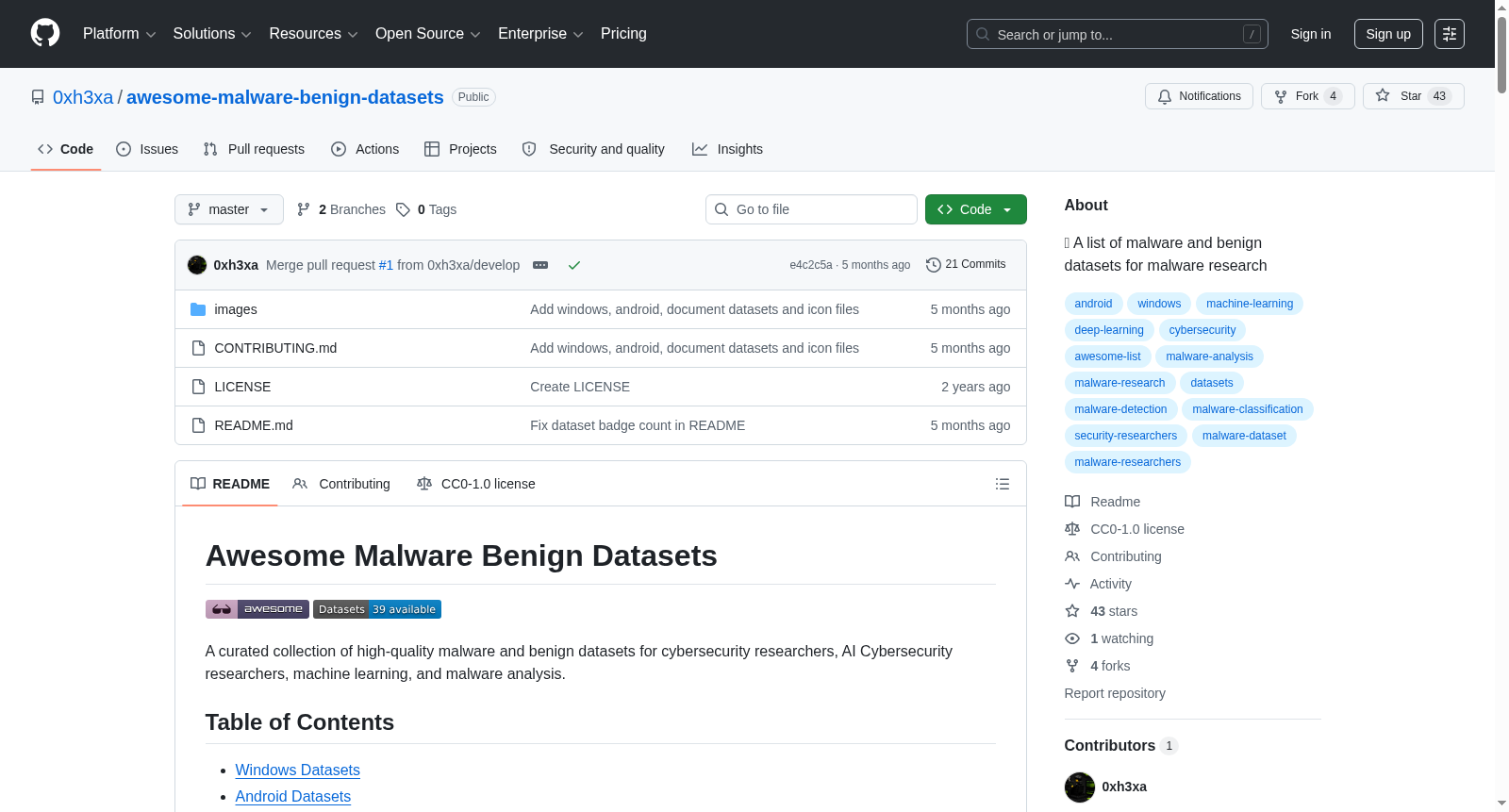Switch to Security and quality tab
Image resolution: width=1509 pixels, height=812 pixels.
click(593, 149)
